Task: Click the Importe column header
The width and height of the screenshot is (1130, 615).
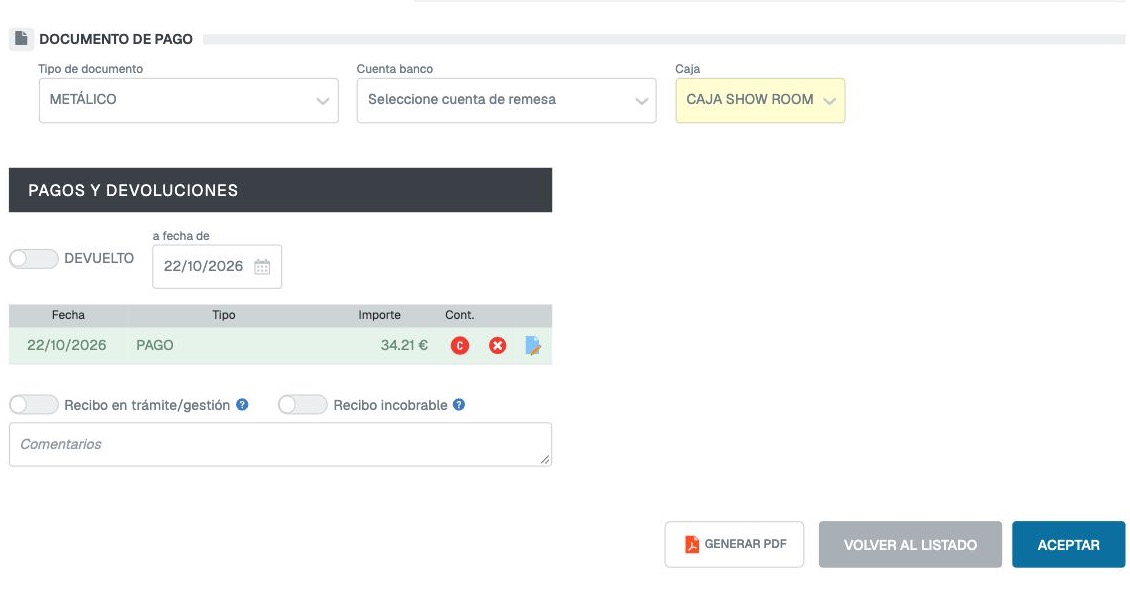Action: [380, 315]
